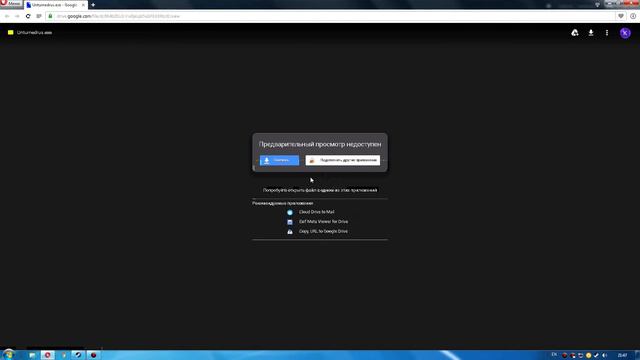Open Cloud Drive to Mail app
The height and width of the screenshot is (360, 640).
click(x=317, y=212)
